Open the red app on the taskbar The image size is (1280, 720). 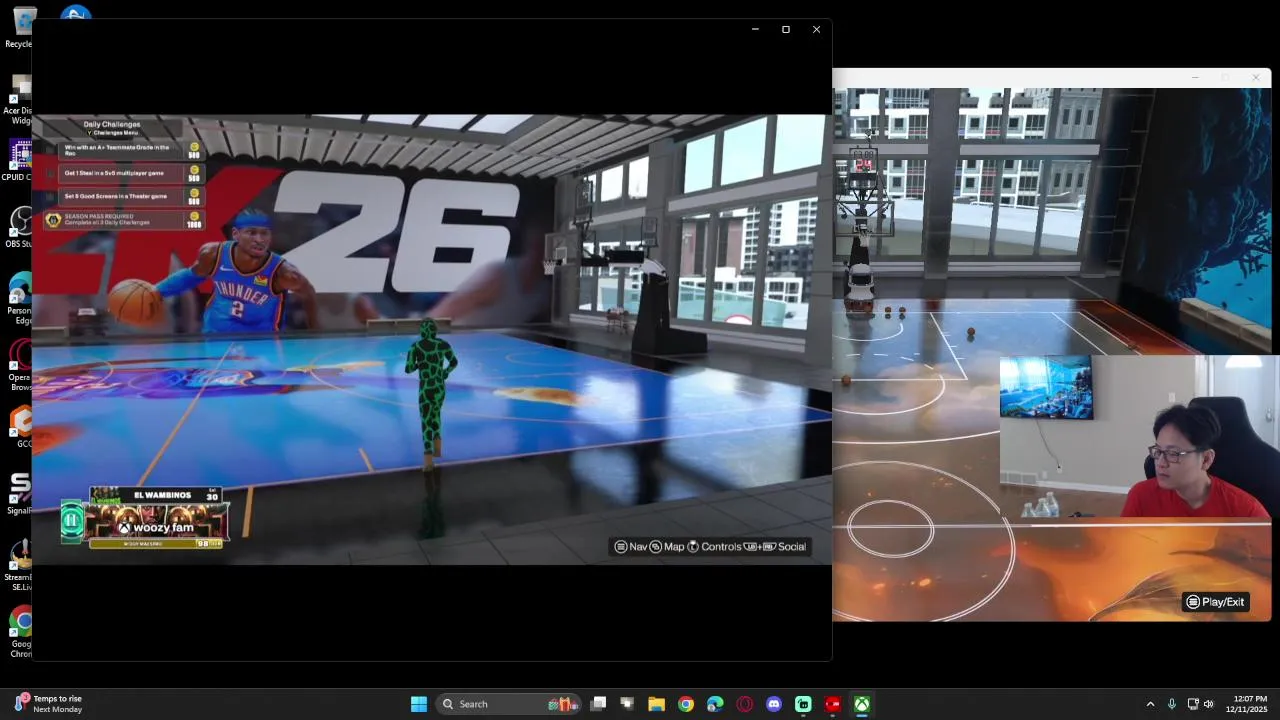832,704
